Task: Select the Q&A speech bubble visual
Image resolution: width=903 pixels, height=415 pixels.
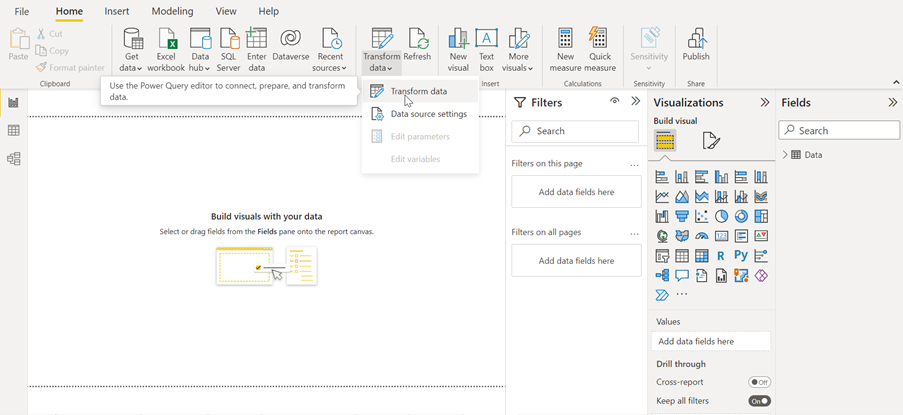Action: [x=682, y=275]
